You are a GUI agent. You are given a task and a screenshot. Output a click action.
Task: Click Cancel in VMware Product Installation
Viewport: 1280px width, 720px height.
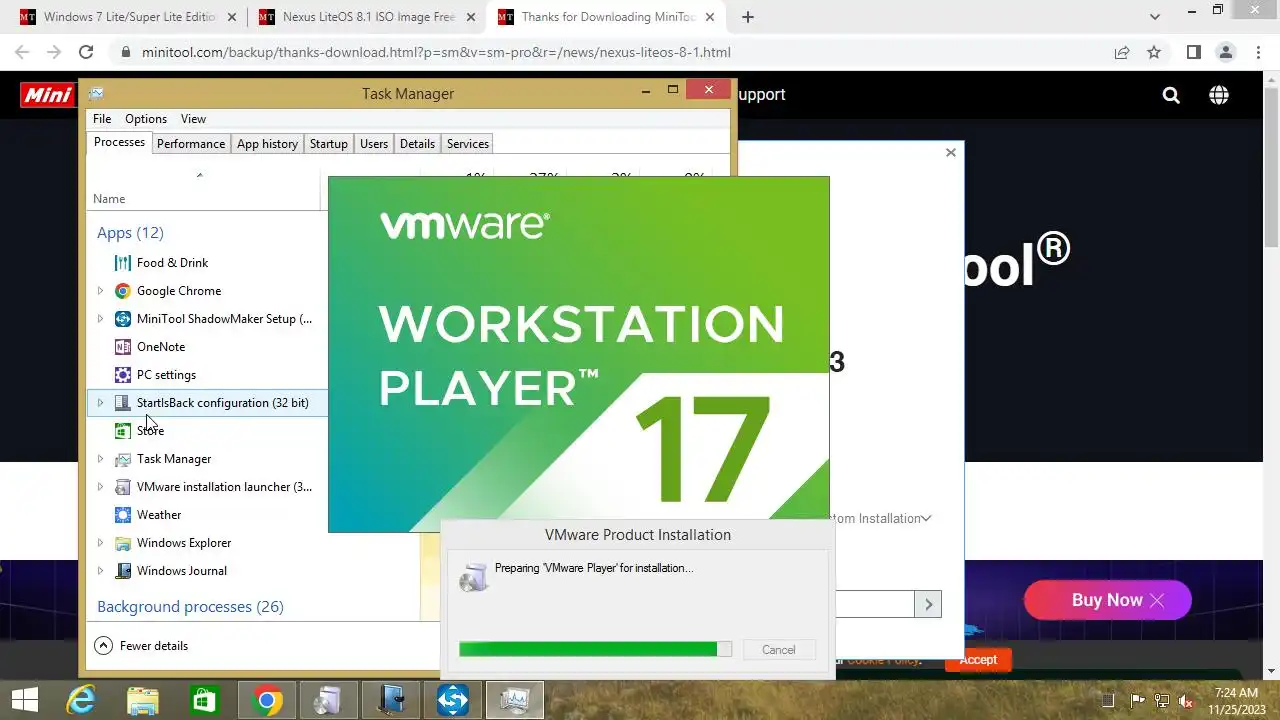point(779,650)
